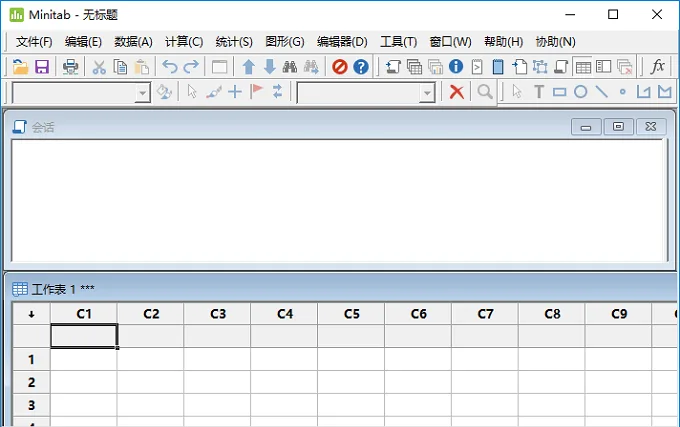This screenshot has width=680, height=427.
Task: Click the red flag tool icon
Action: [256, 91]
